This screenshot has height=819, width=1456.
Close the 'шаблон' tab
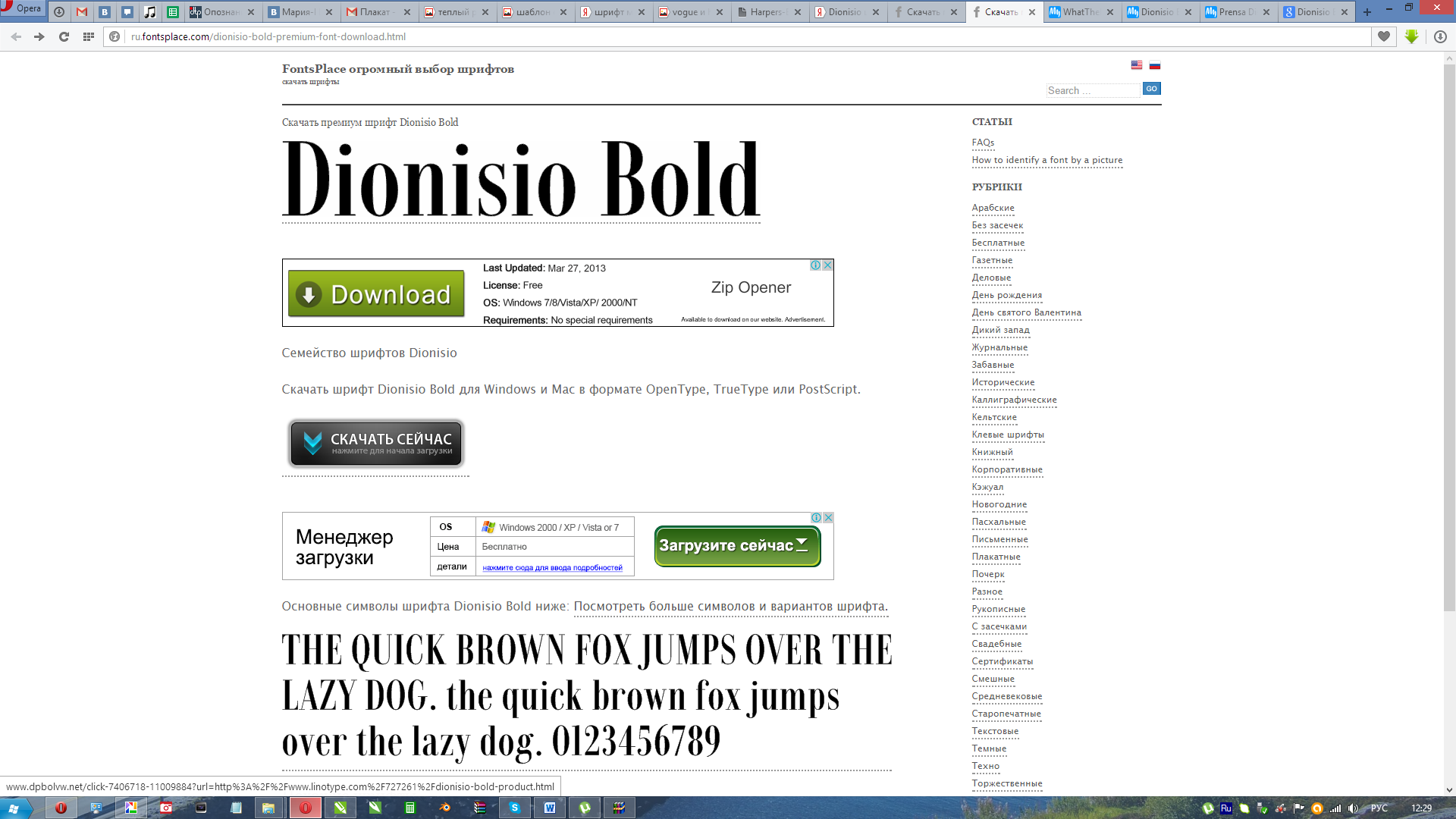pyautogui.click(x=563, y=12)
